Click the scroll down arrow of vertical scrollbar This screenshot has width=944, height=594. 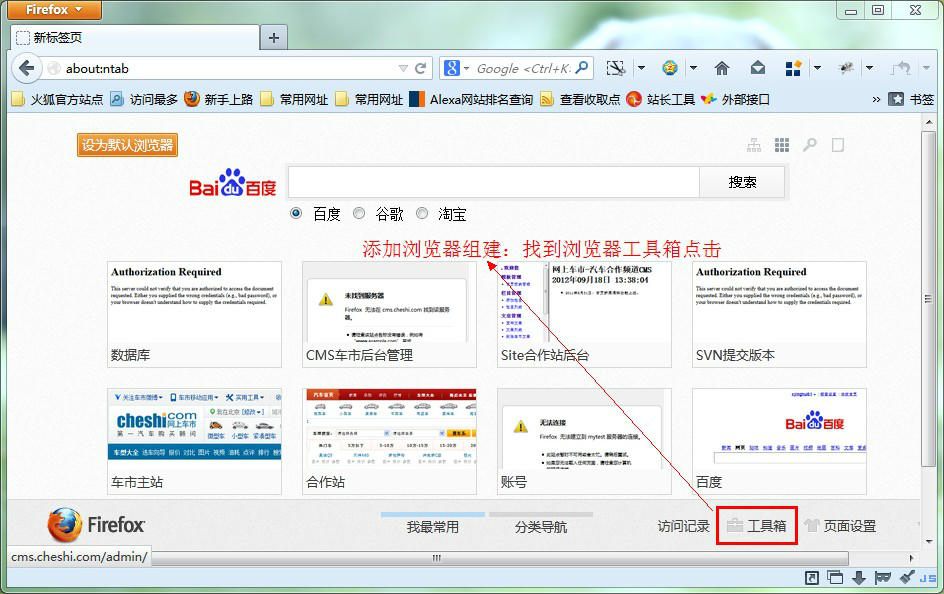pos(928,540)
